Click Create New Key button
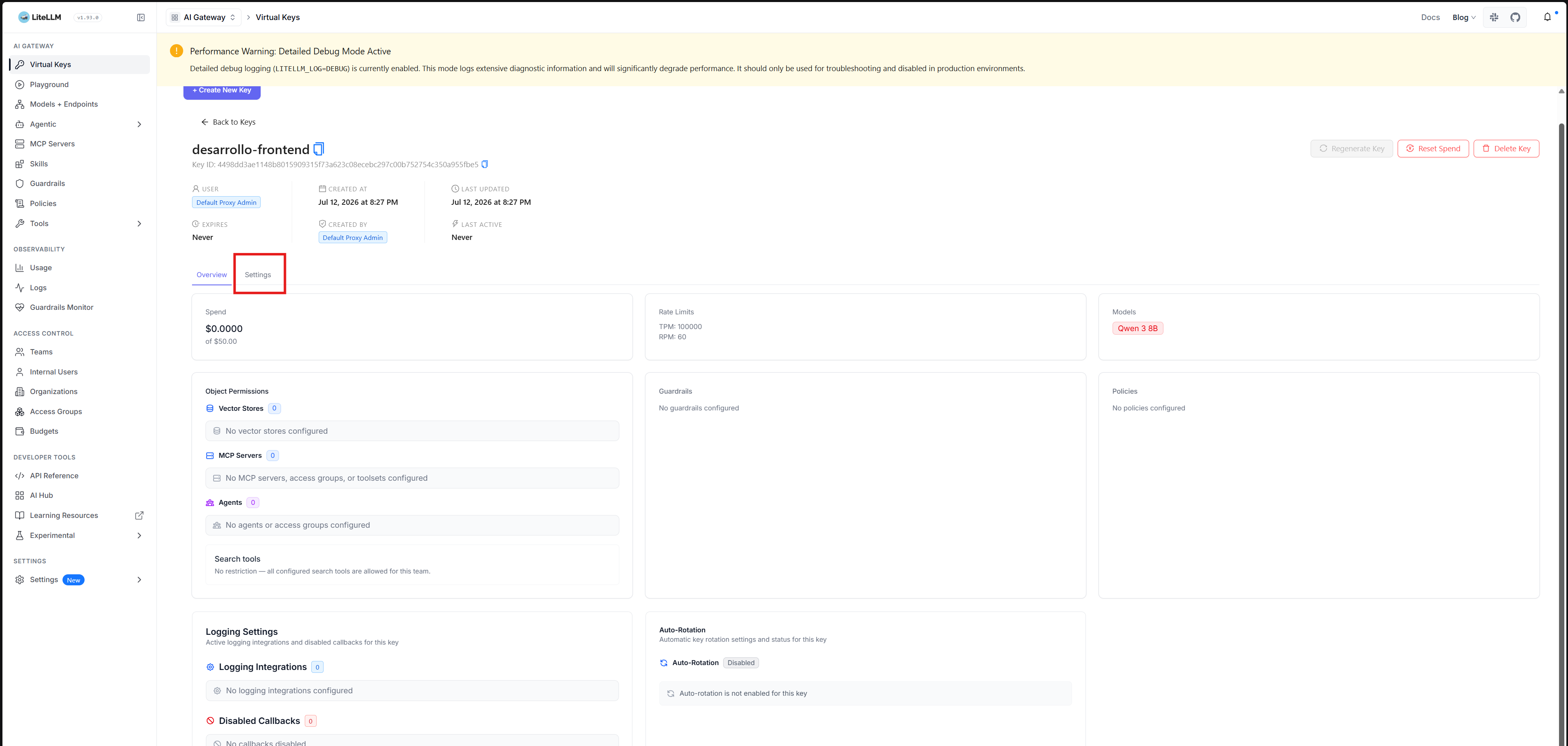Image resolution: width=1568 pixels, height=746 pixels. pyautogui.click(x=221, y=91)
